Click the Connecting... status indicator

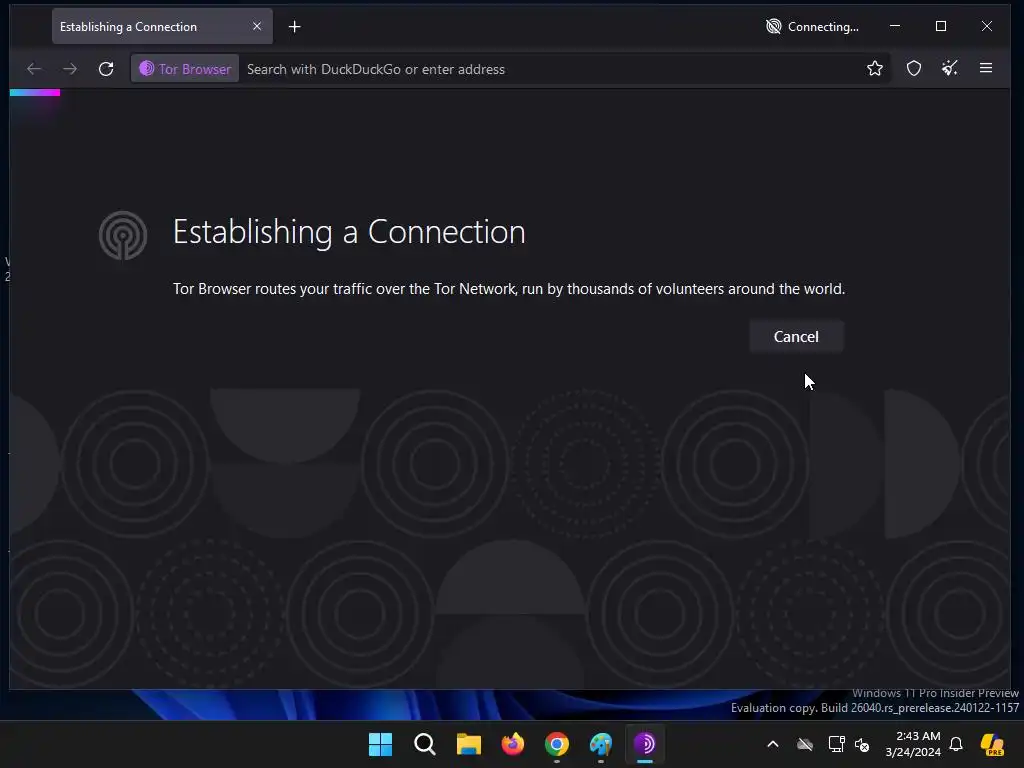(812, 27)
